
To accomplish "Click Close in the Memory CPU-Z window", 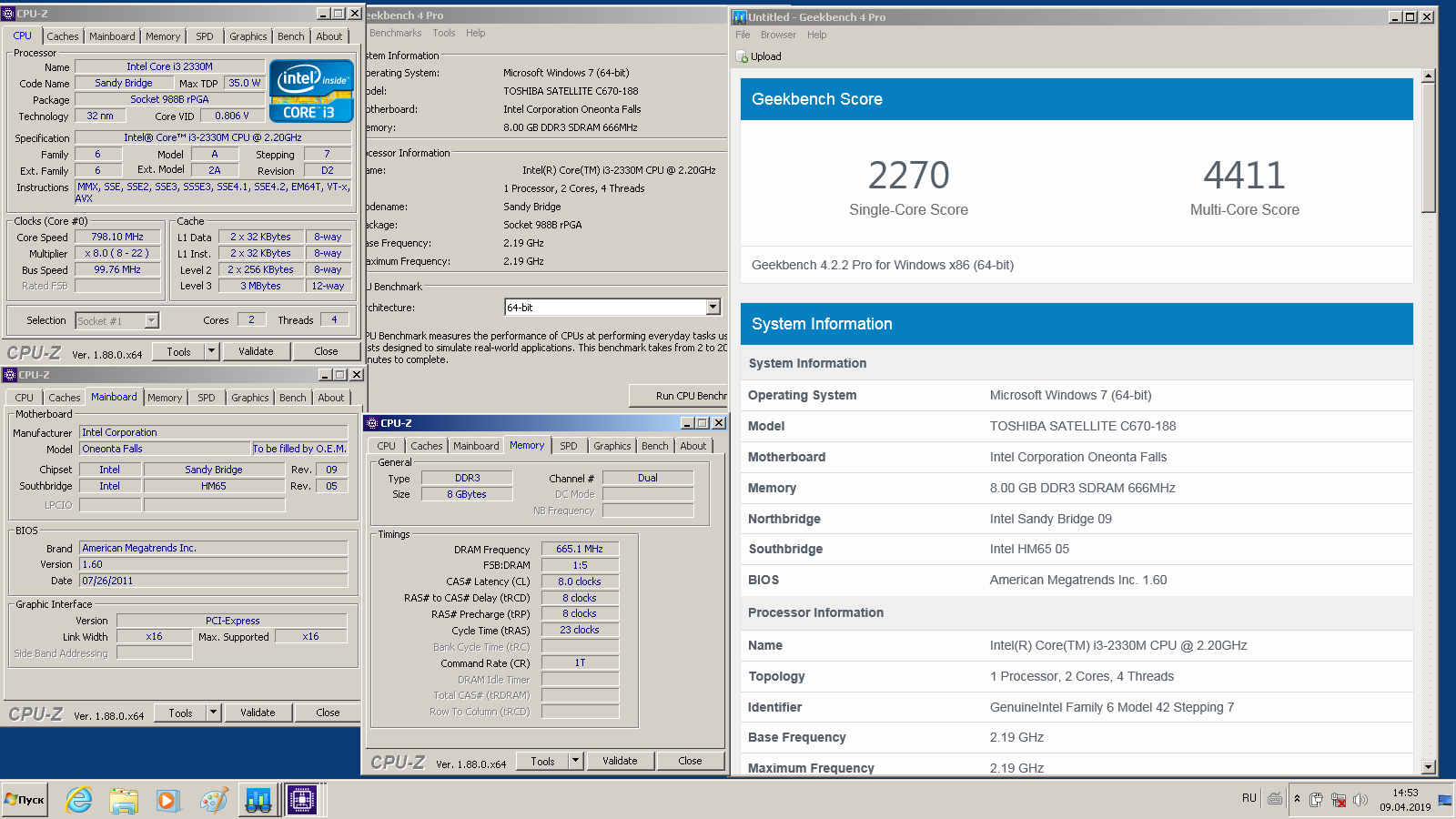I will pyautogui.click(x=690, y=761).
